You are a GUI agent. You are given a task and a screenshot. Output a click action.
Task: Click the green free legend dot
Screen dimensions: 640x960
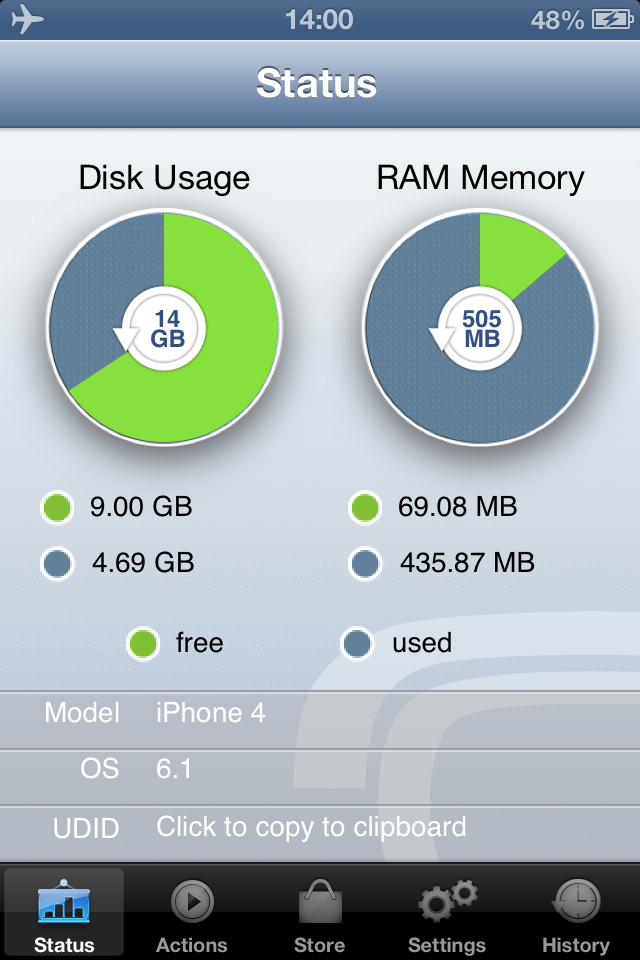(144, 643)
